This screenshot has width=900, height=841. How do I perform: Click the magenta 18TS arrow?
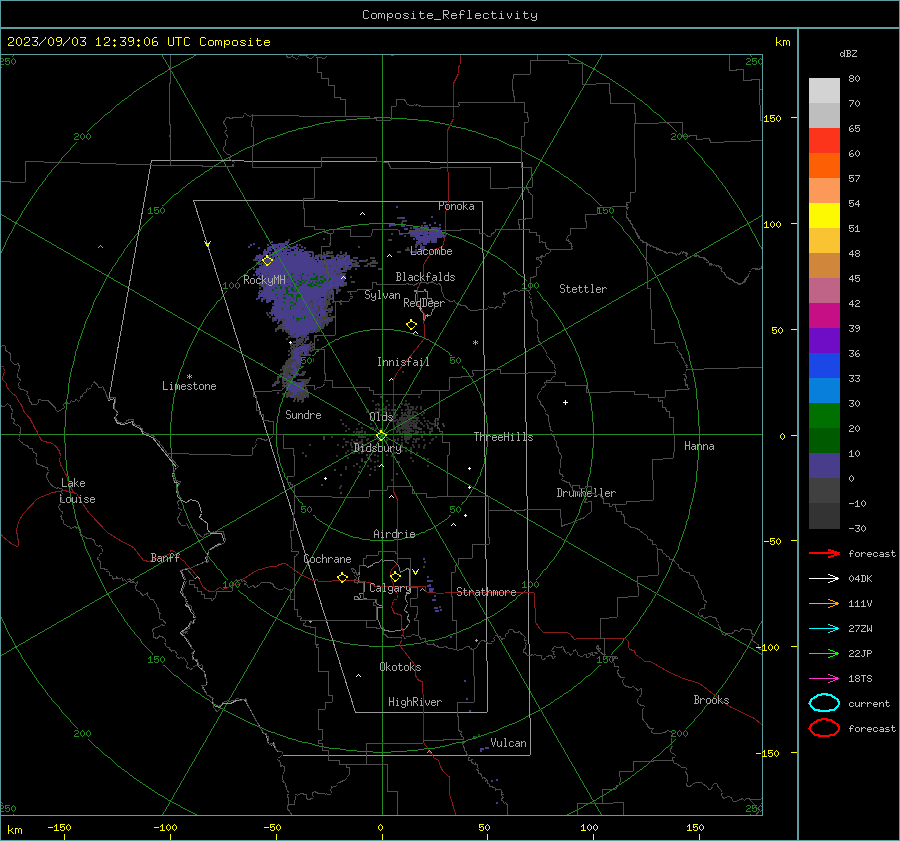[824, 679]
